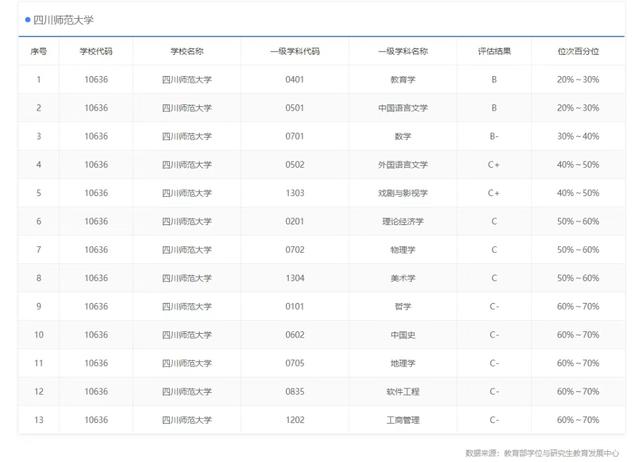The image size is (640, 462).
Task: Select subject code 0101 cell
Action: pyautogui.click(x=295, y=307)
